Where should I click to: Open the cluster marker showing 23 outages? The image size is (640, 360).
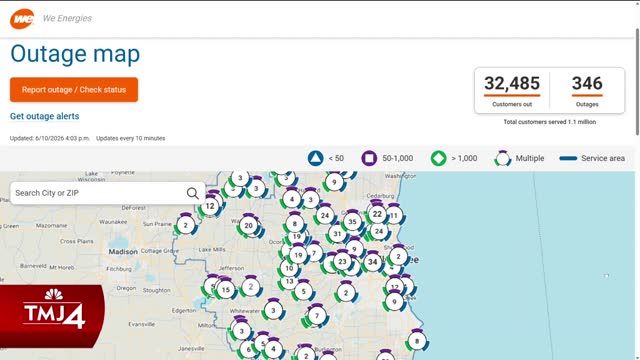pyautogui.click(x=342, y=262)
